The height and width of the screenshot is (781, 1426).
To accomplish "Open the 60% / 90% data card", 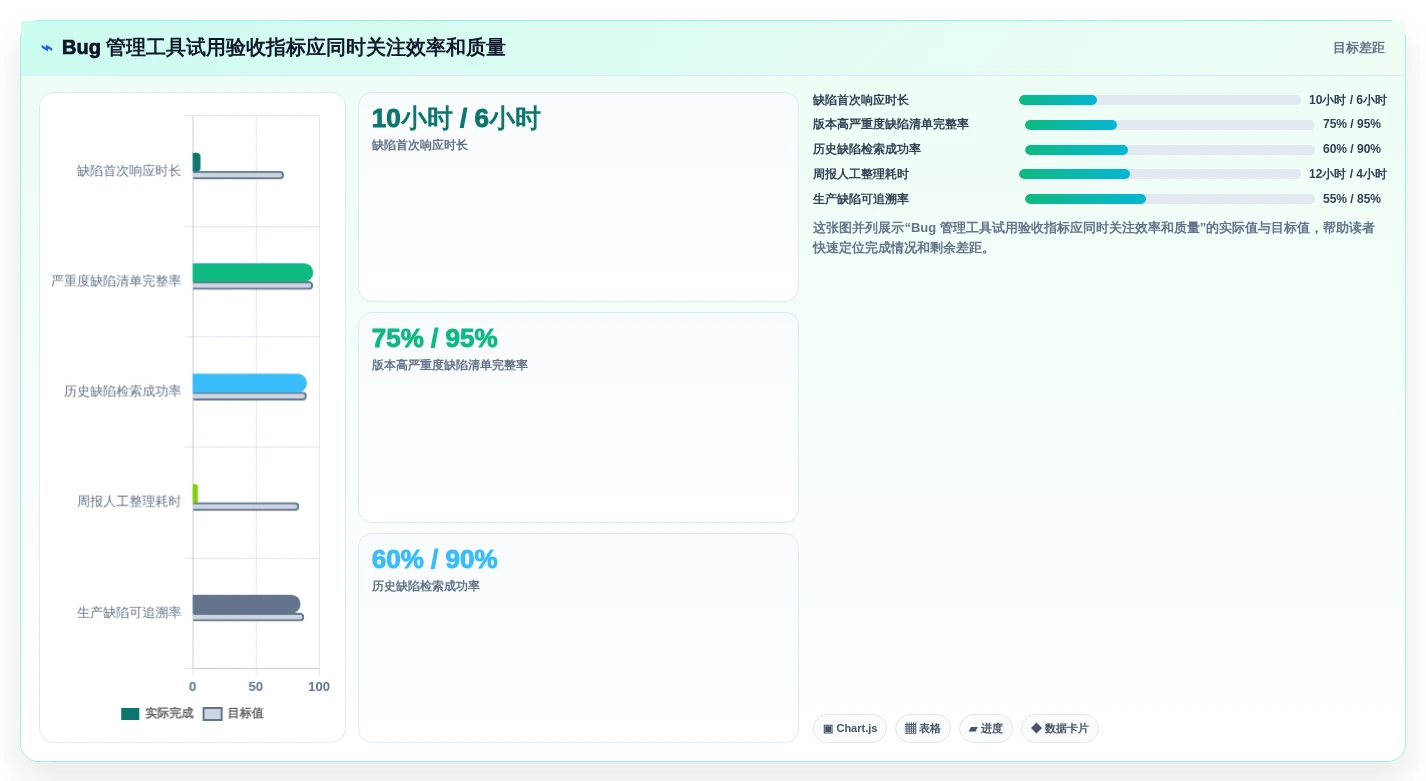I will point(578,638).
